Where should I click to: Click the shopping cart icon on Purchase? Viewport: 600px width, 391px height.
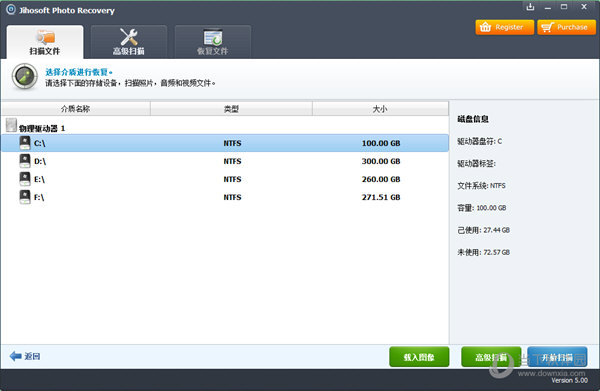click(547, 27)
